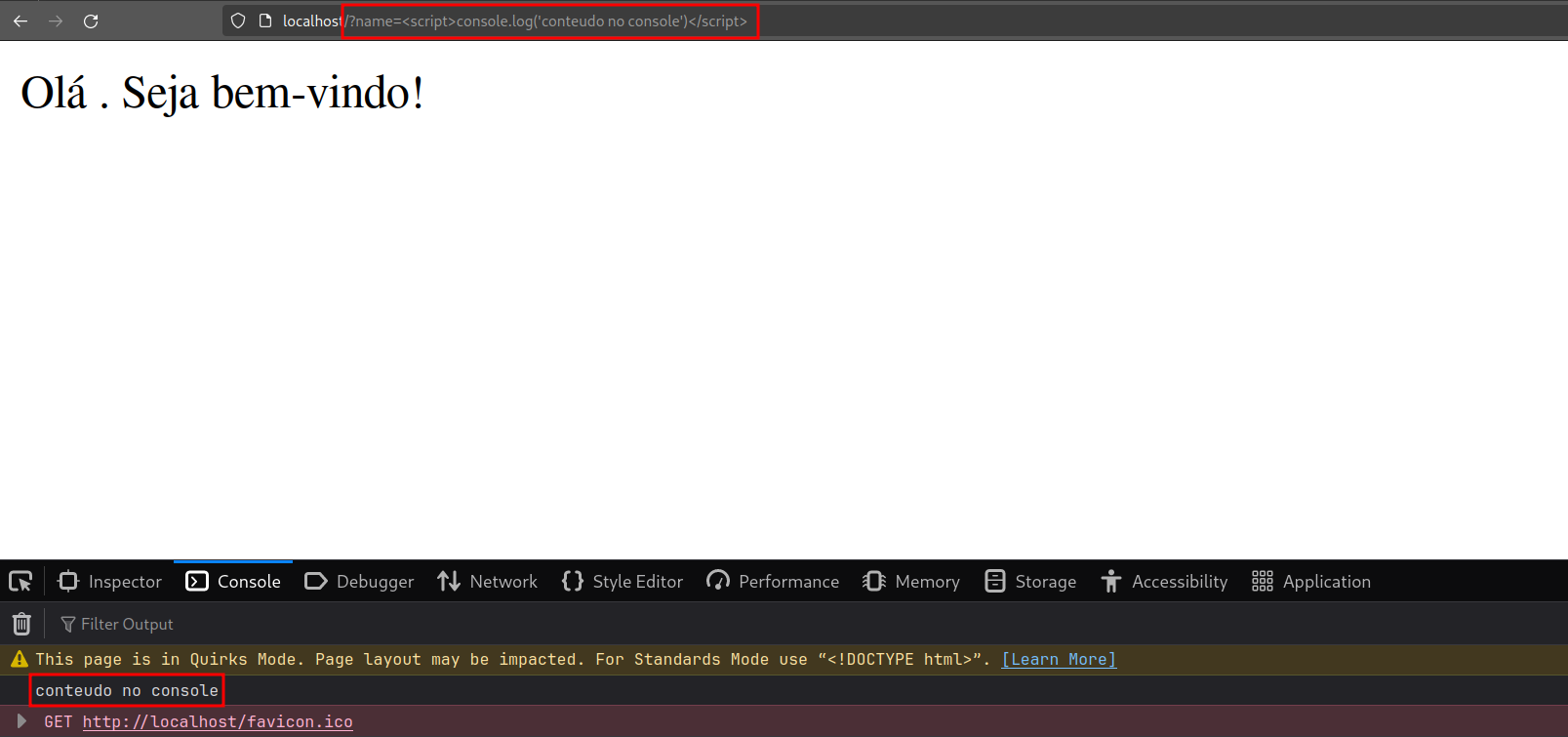1568x737 pixels.
Task: Open the Debugger panel
Action: (x=359, y=582)
